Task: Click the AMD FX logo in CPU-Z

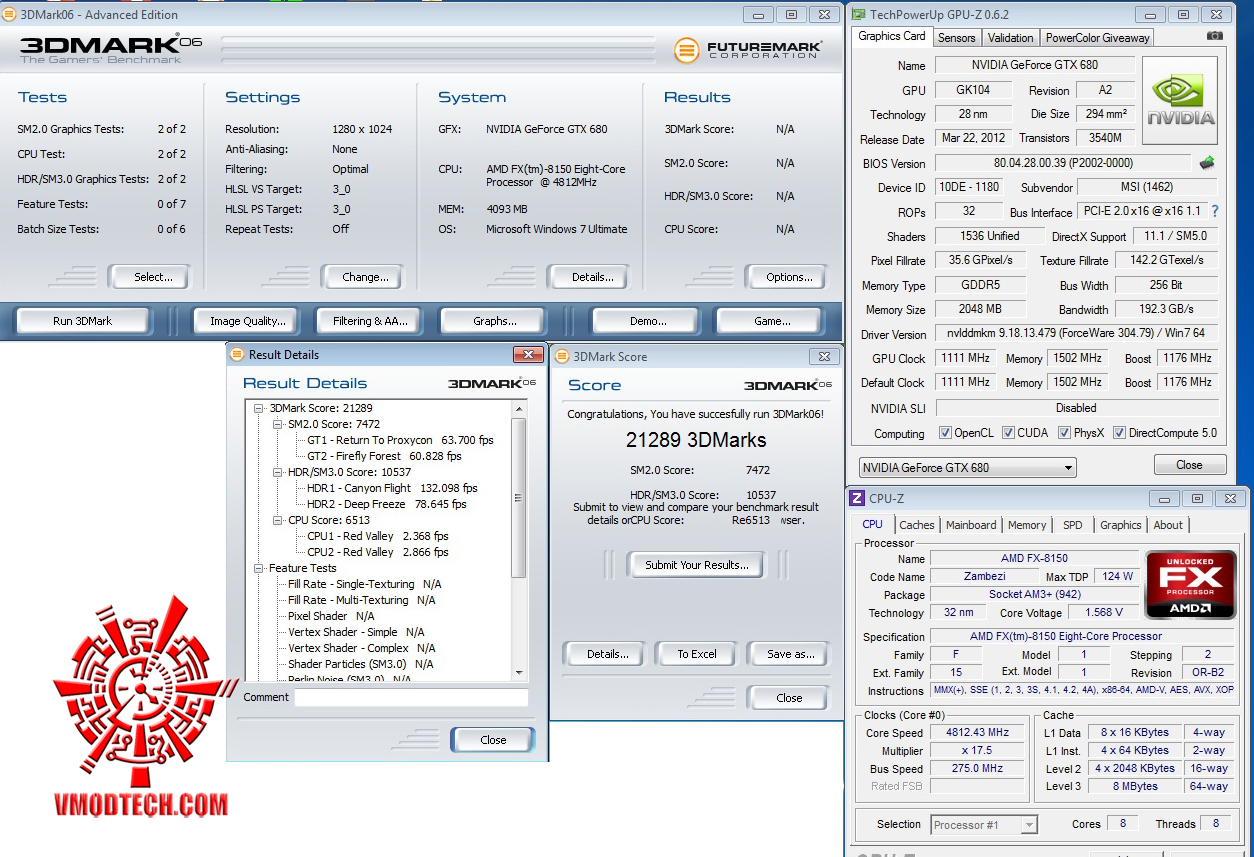Action: pos(1191,586)
